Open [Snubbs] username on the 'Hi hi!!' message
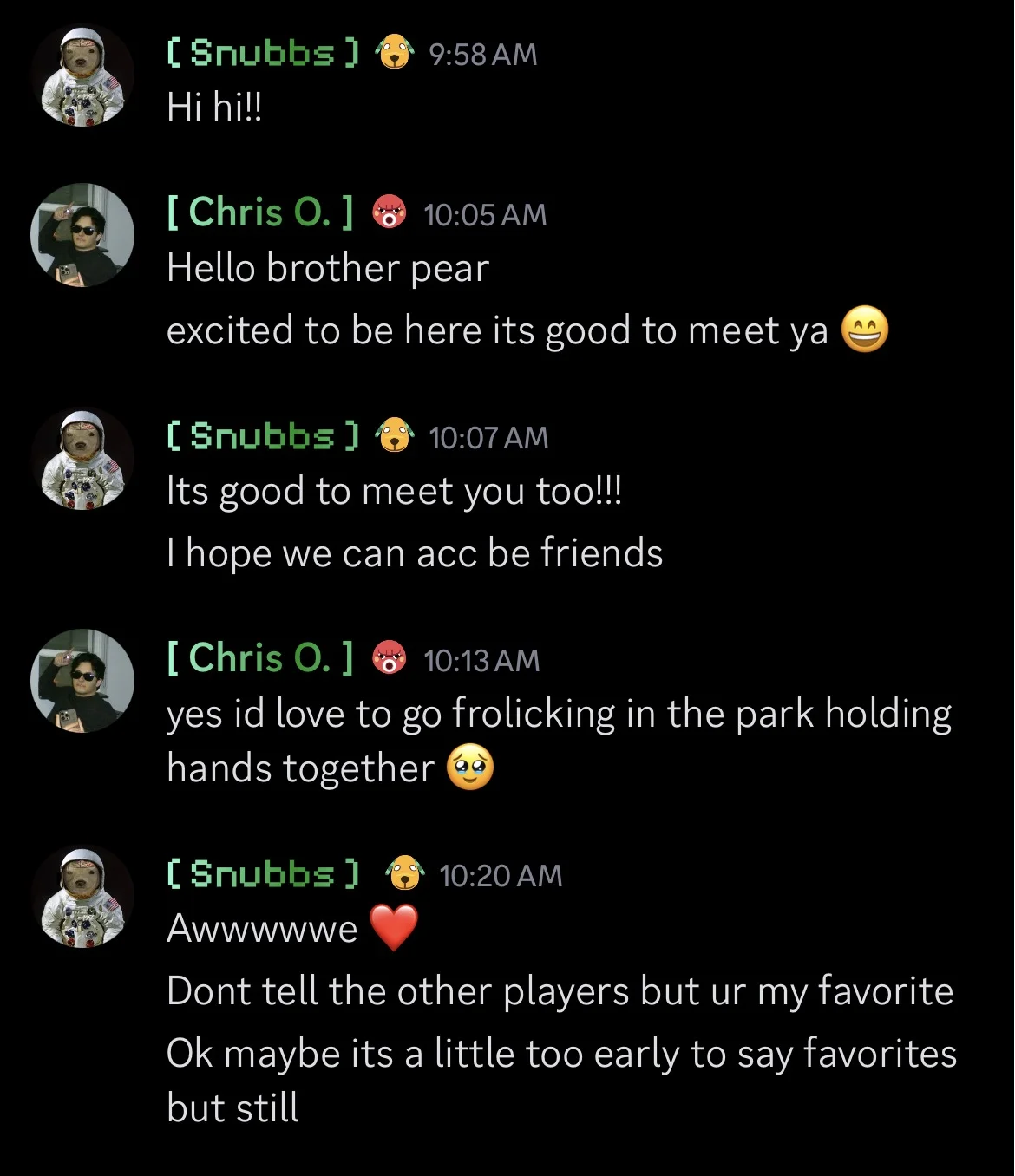 coord(263,52)
